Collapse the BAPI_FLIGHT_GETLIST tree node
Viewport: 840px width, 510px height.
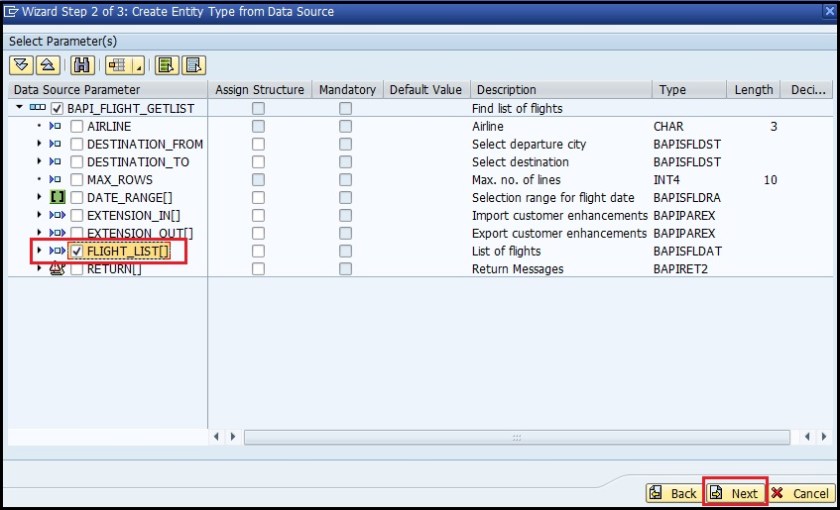[x=20, y=108]
